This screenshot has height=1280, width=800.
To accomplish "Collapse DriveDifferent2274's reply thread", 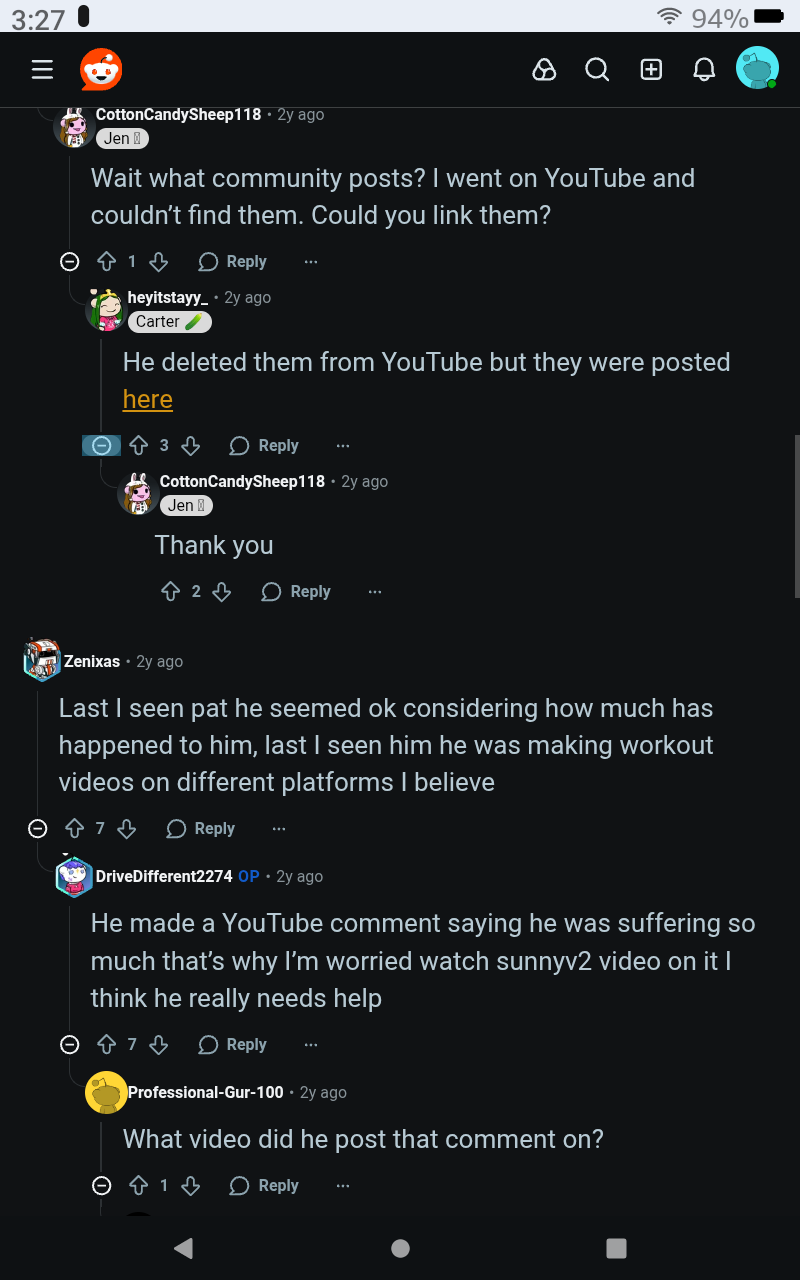I will point(70,1045).
